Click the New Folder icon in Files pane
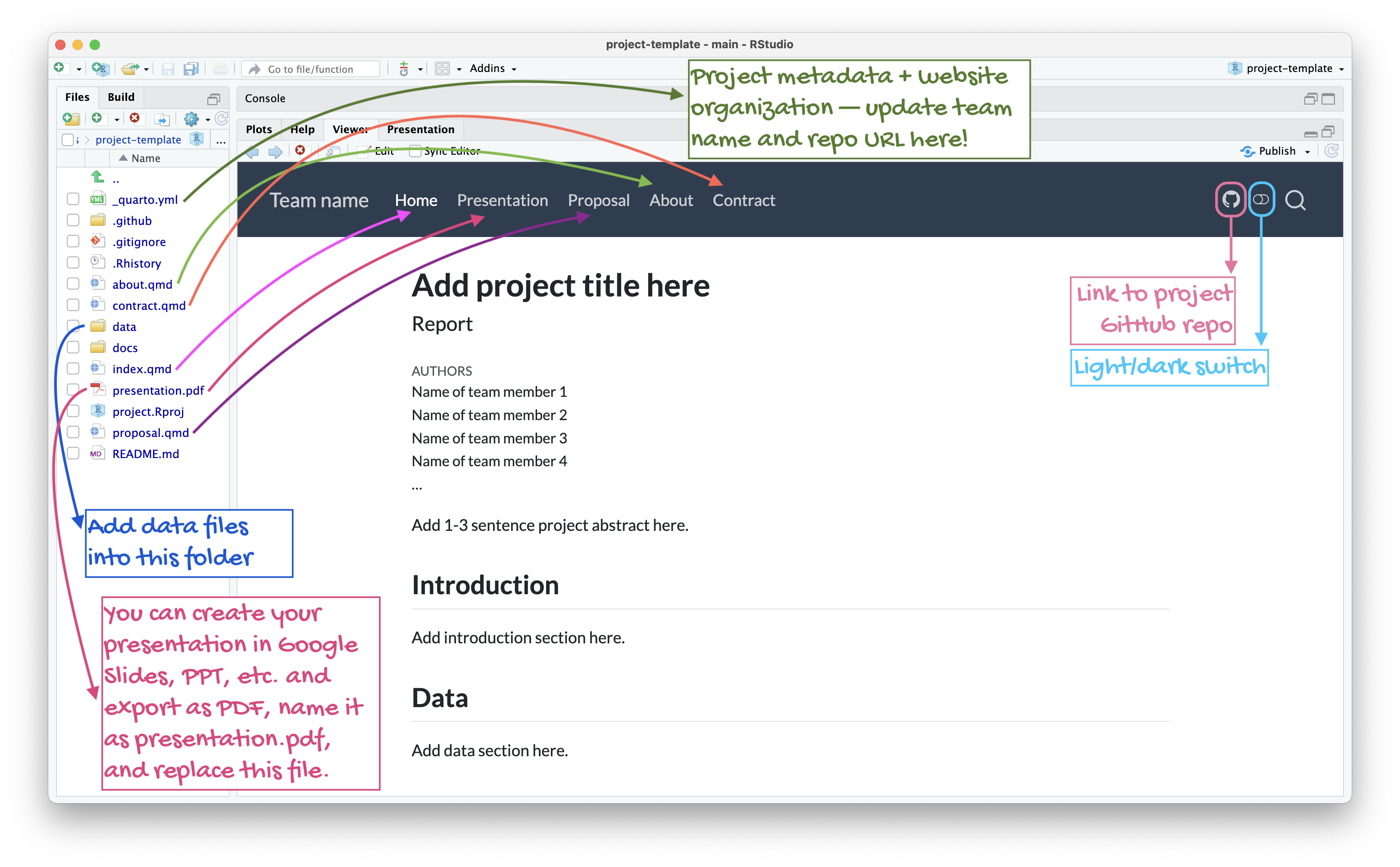 71,119
